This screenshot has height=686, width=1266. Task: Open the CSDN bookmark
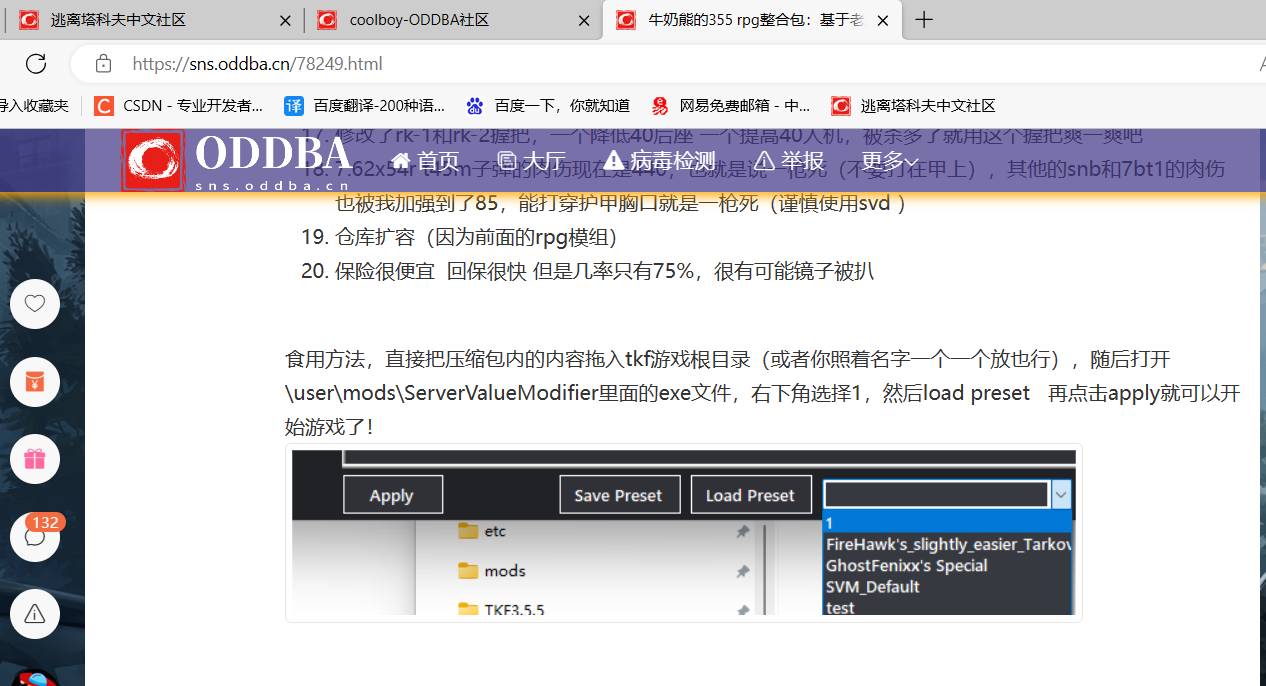(179, 105)
